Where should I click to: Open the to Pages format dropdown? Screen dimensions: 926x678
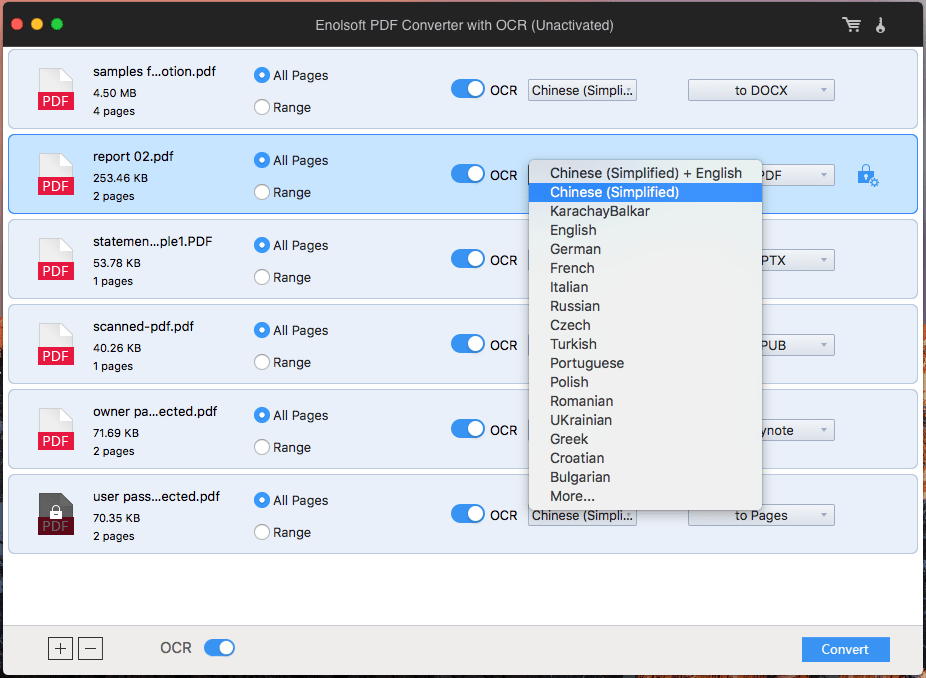761,516
